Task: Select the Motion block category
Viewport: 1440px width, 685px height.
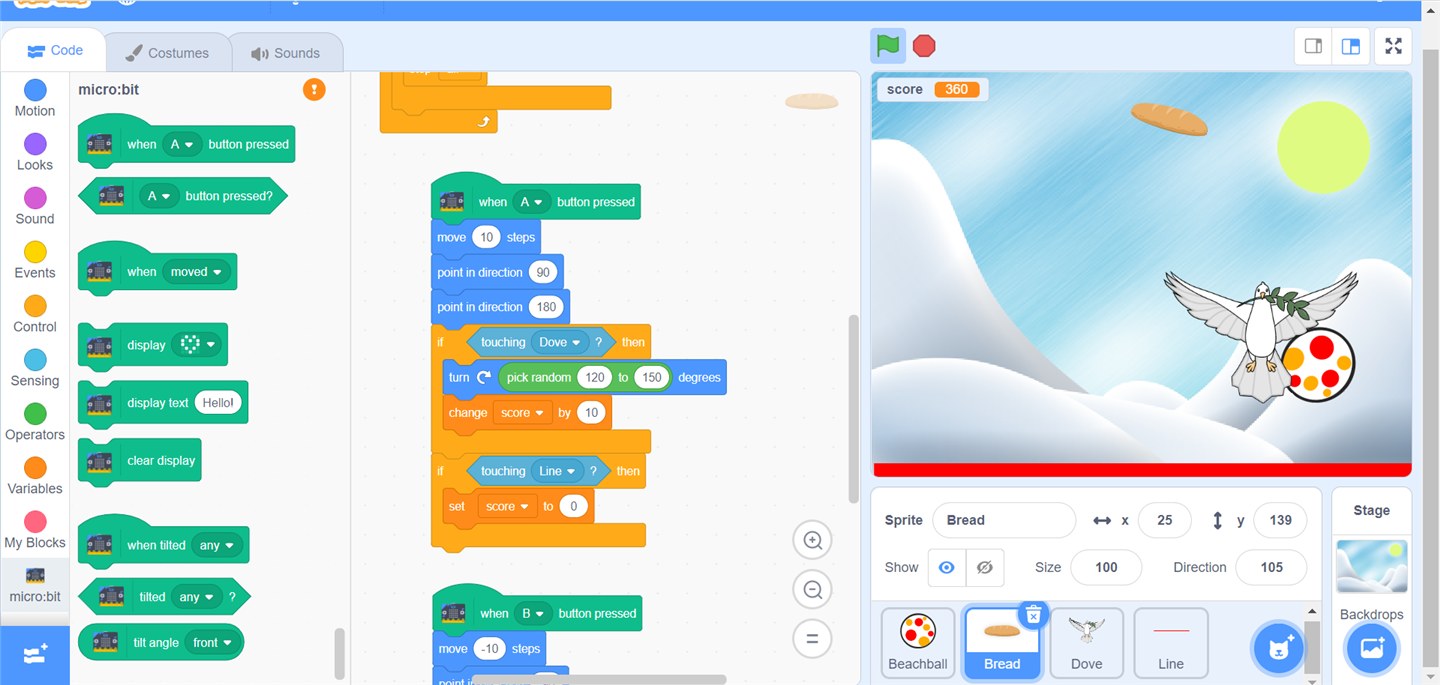Action: coord(35,98)
